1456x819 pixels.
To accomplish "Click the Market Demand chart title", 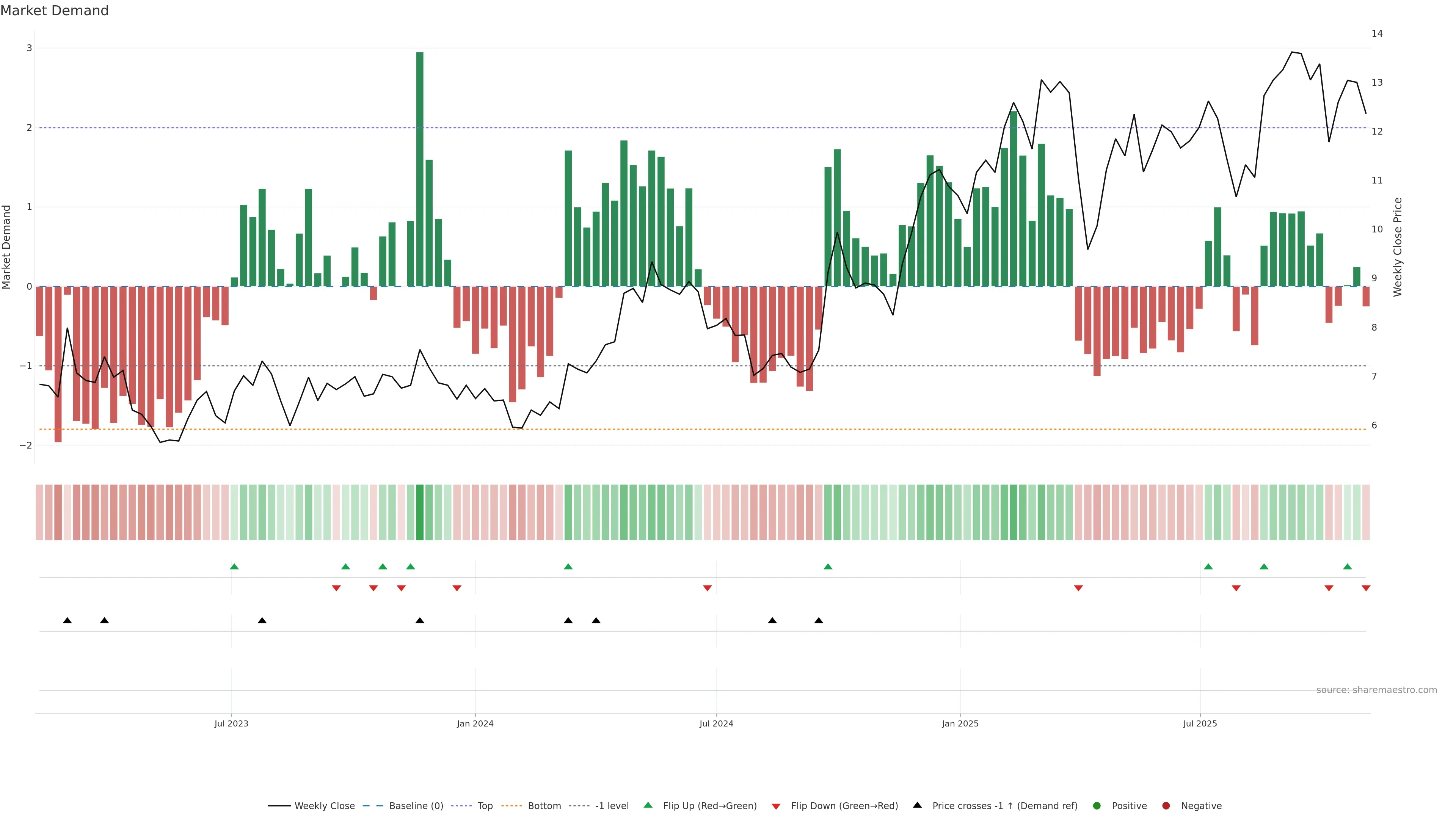I will point(54,11).
